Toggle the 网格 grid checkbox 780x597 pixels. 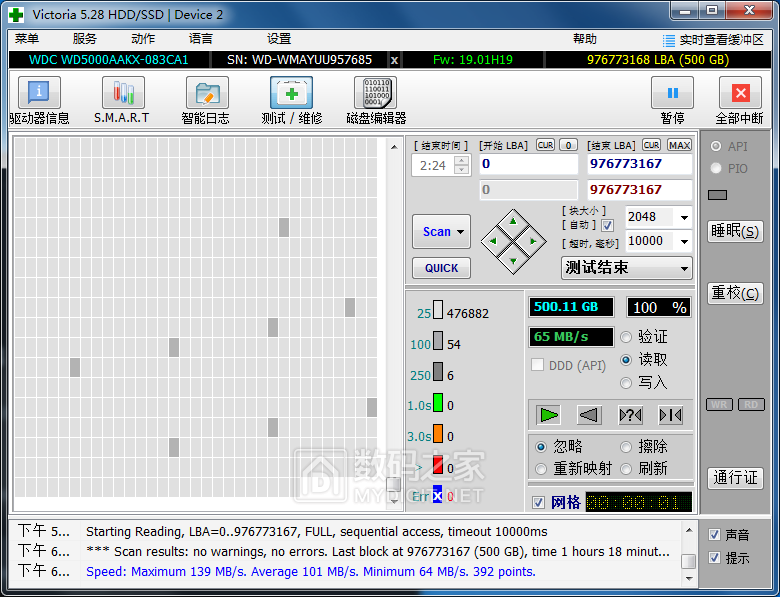click(538, 502)
